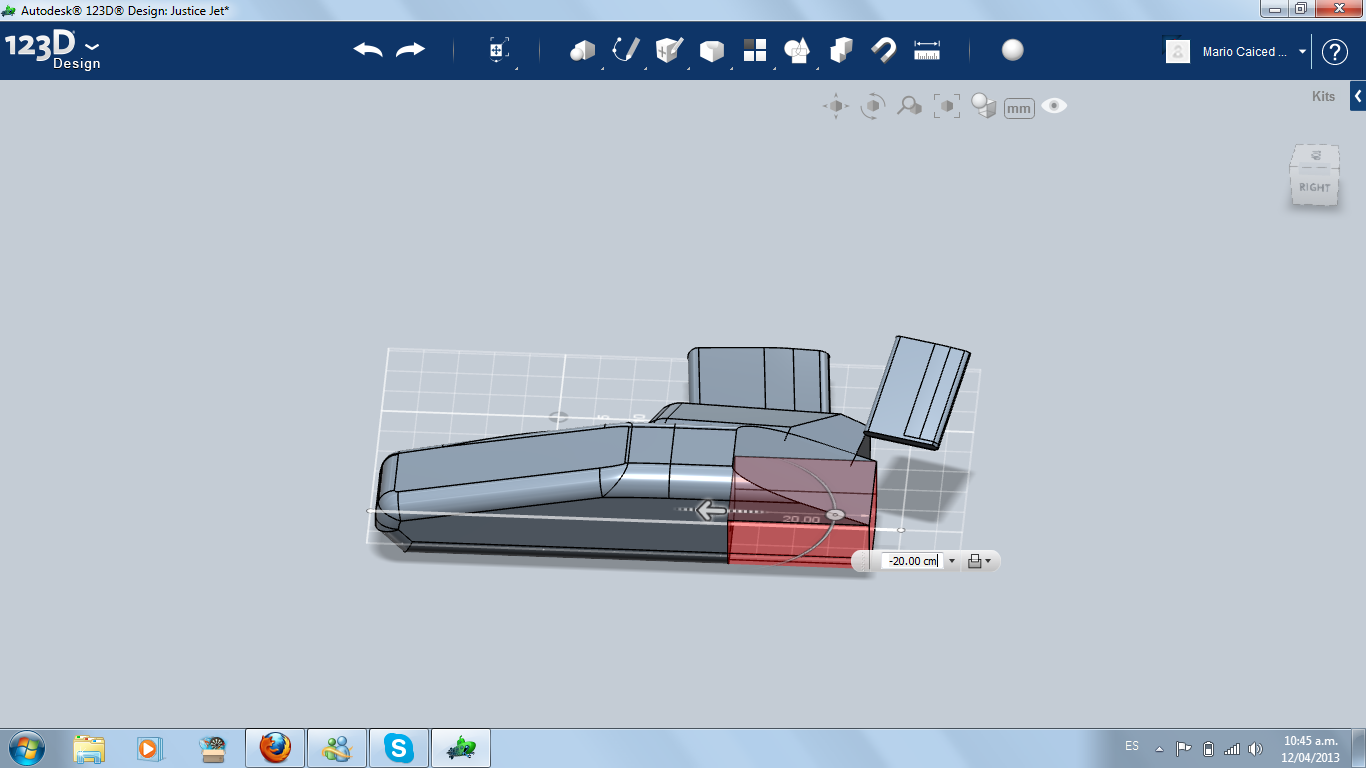Screen dimensions: 1366x768
Task: Open the Pattern tool menu
Action: 754,50
